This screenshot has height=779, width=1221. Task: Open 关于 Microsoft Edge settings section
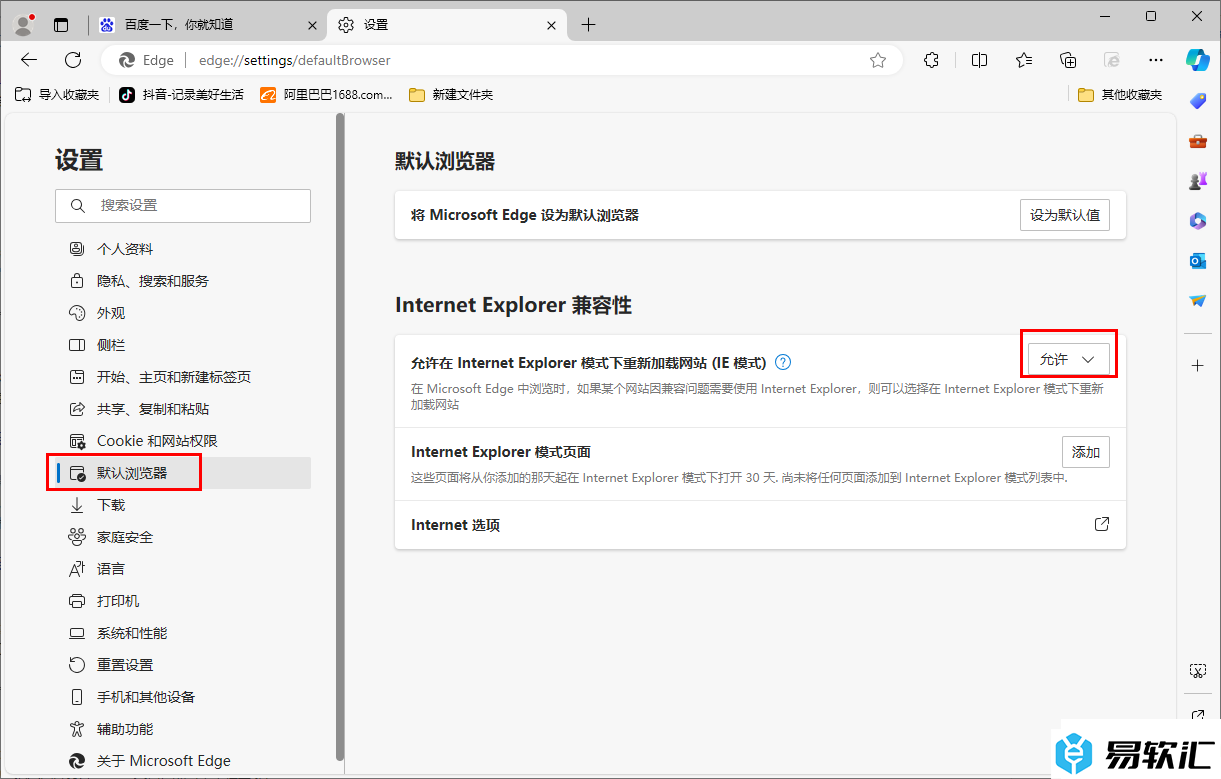(183, 761)
